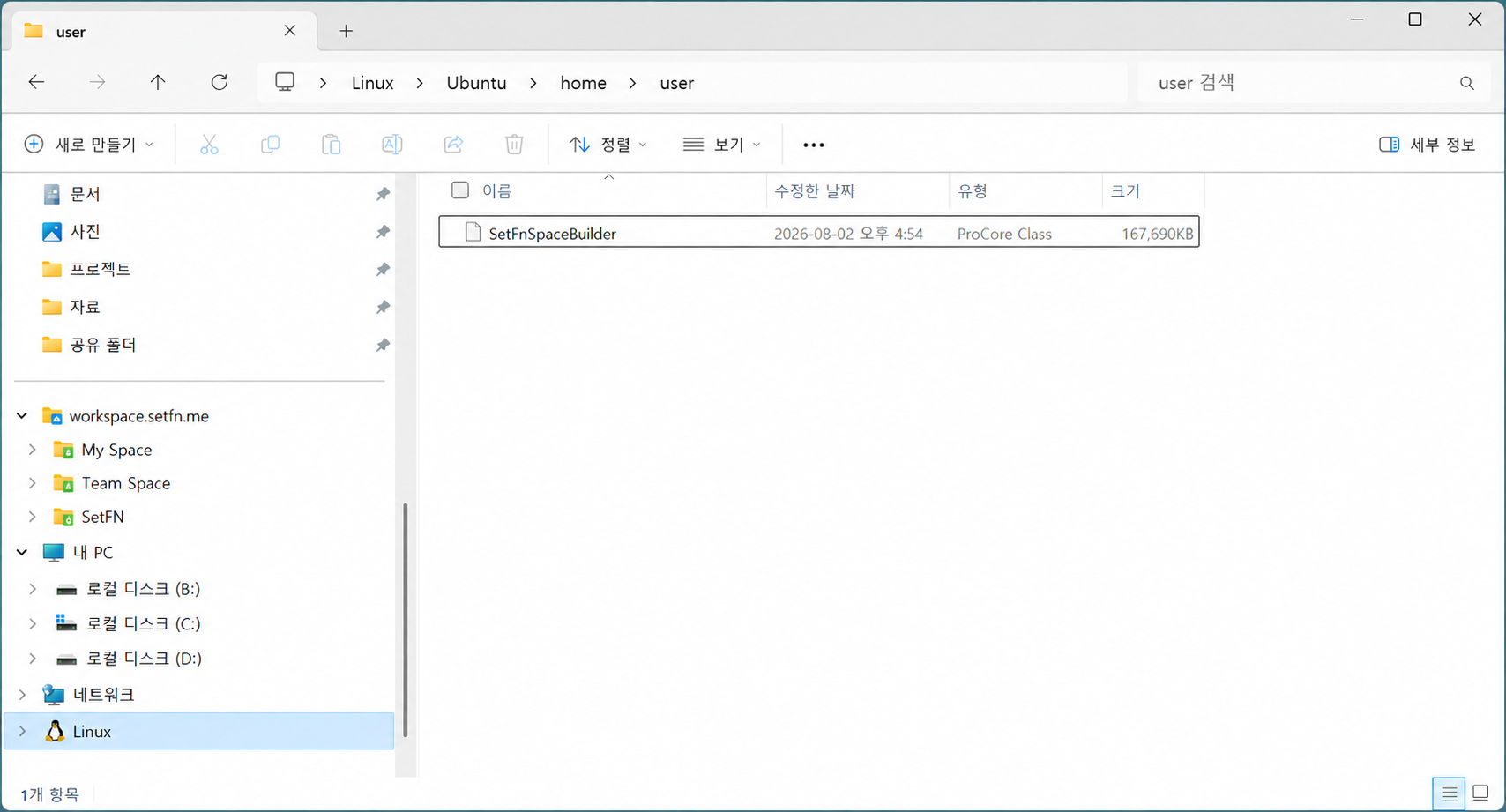
Task: Expand the Linux tree node
Action: pyautogui.click(x=22, y=731)
